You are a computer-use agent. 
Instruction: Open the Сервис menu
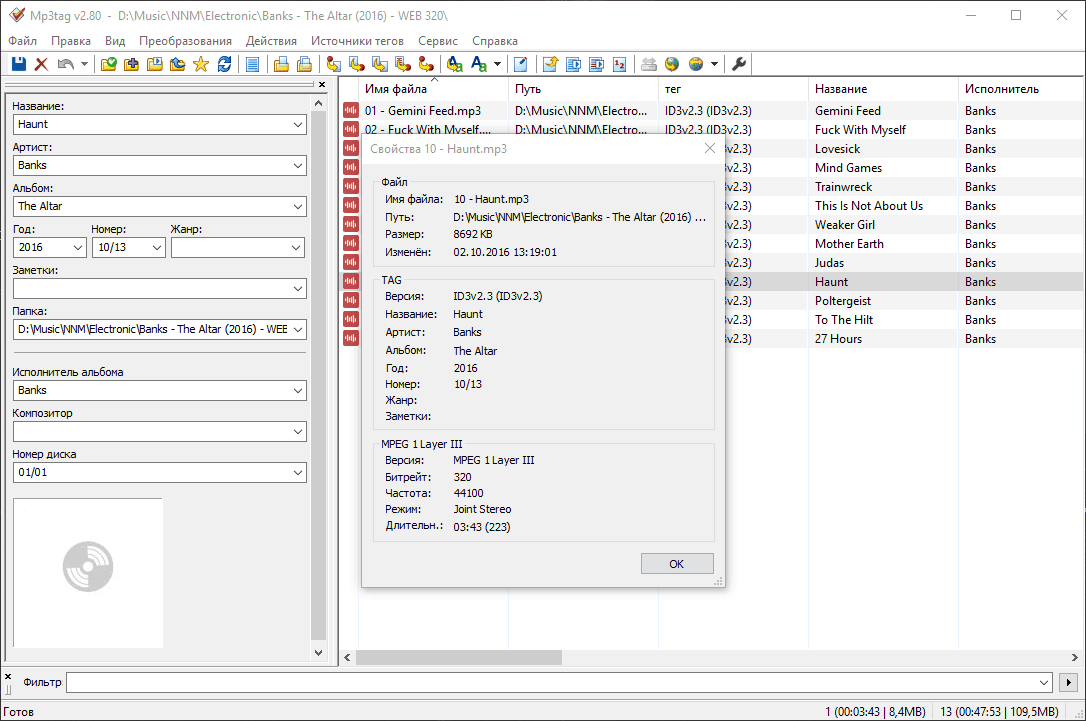pos(438,41)
